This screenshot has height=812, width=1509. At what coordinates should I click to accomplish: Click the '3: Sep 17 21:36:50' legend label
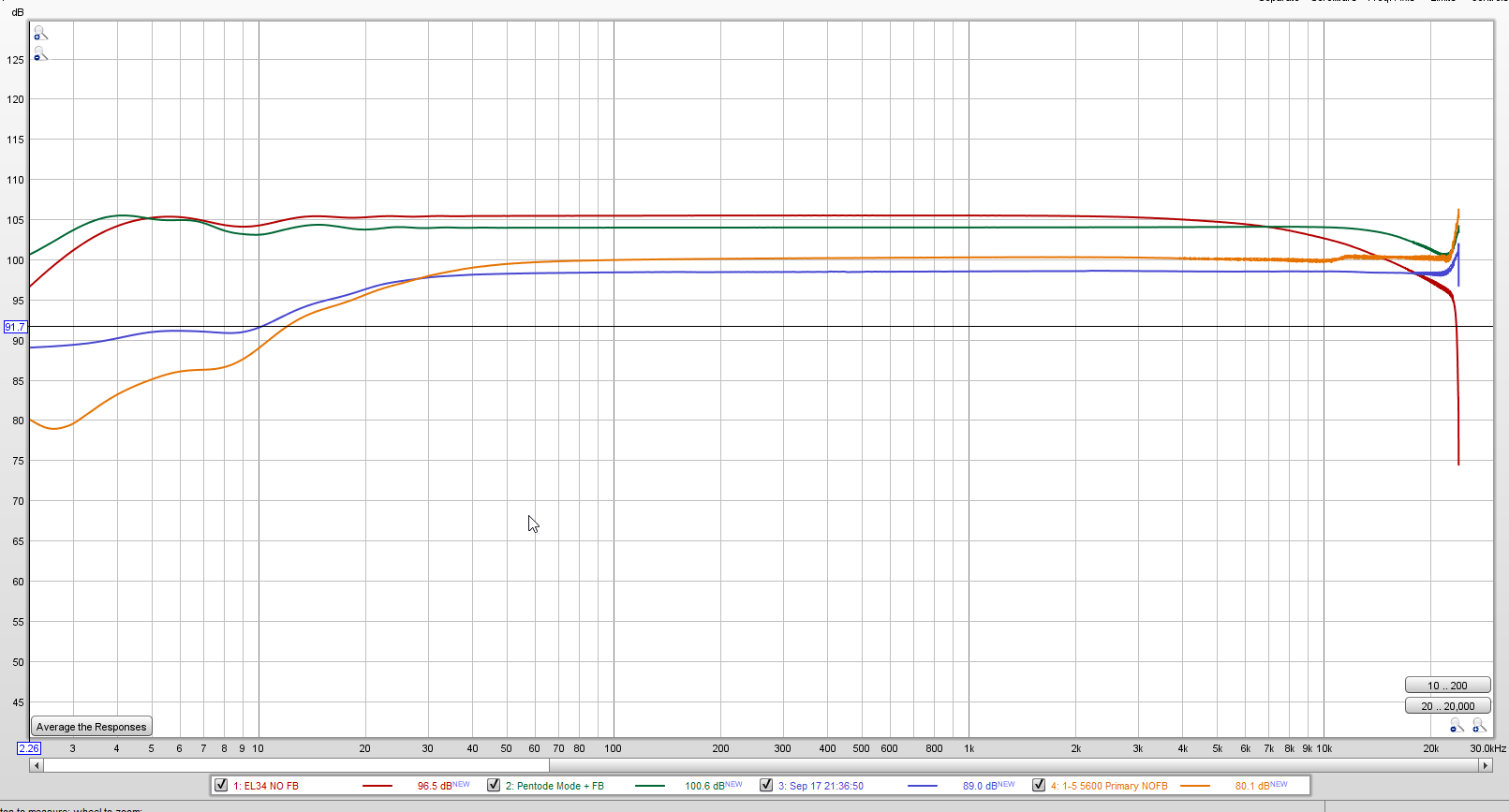tap(821, 786)
